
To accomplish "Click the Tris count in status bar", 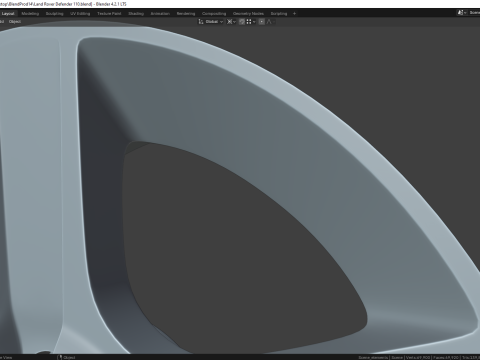I will [471, 357].
